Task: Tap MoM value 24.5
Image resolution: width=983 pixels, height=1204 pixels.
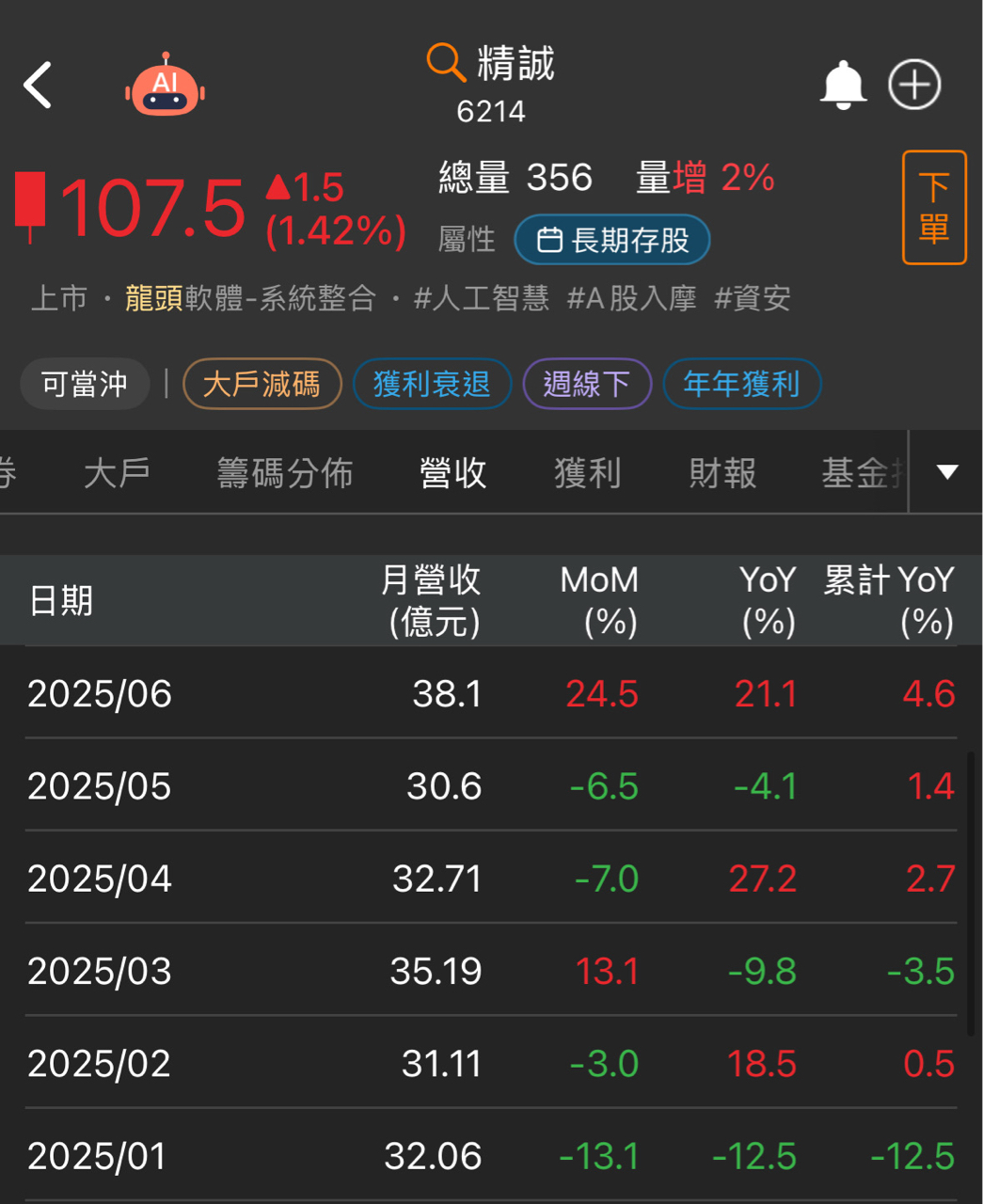Action: (602, 694)
